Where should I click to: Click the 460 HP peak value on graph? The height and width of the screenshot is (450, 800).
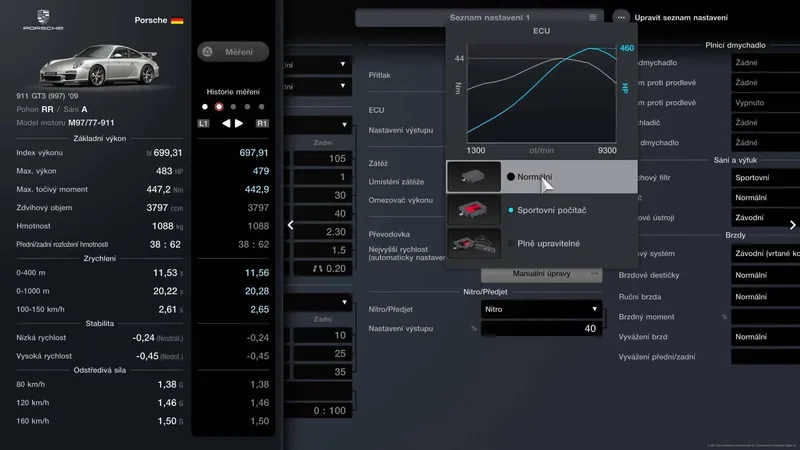tap(627, 48)
